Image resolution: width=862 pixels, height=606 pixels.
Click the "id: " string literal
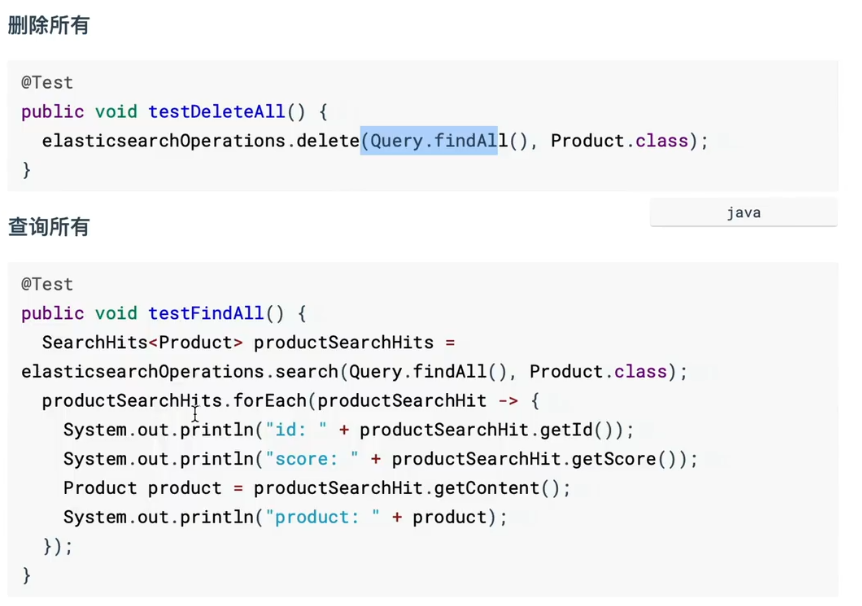pyautogui.click(x=296, y=430)
